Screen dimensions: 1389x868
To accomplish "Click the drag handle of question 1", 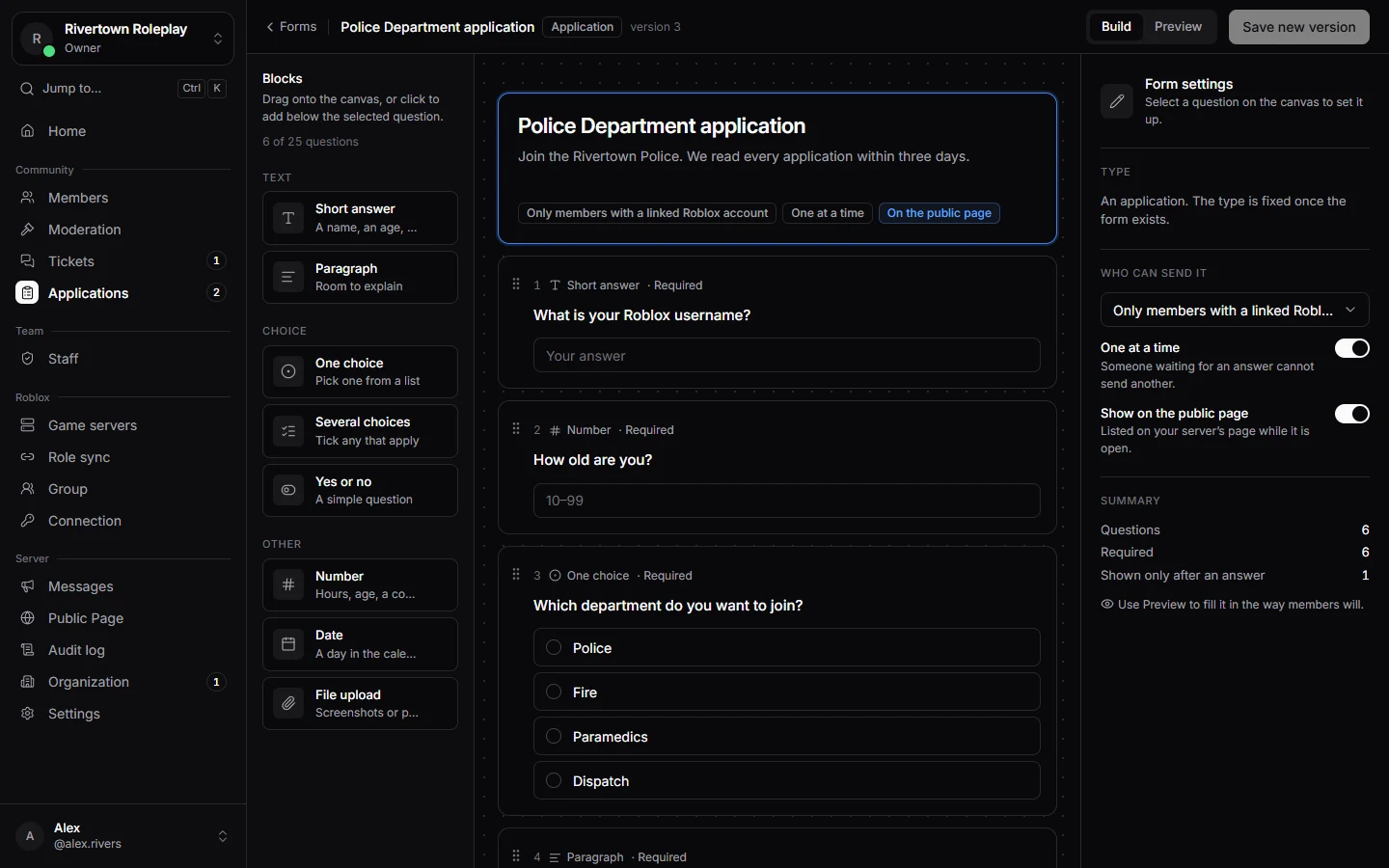I will (x=516, y=285).
